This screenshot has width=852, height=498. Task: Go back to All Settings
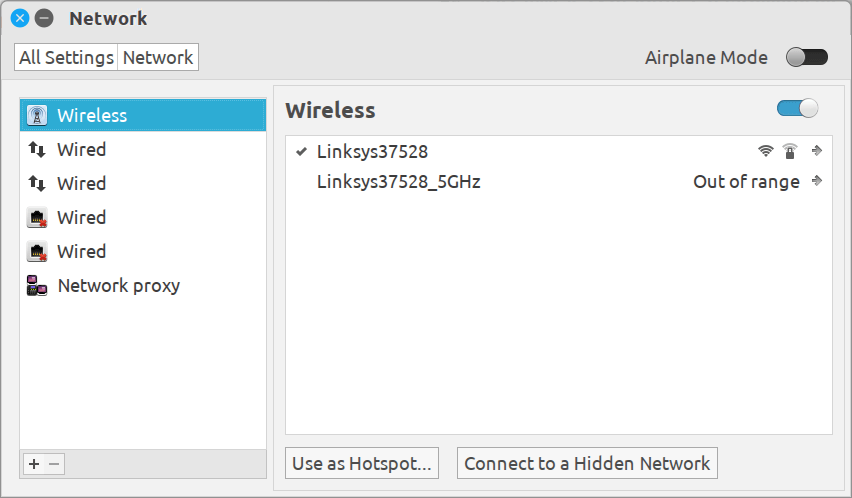(x=66, y=57)
